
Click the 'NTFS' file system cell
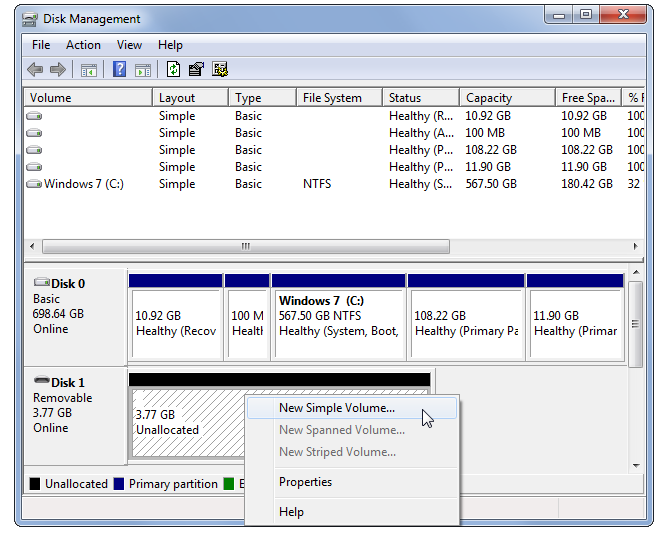(x=317, y=184)
